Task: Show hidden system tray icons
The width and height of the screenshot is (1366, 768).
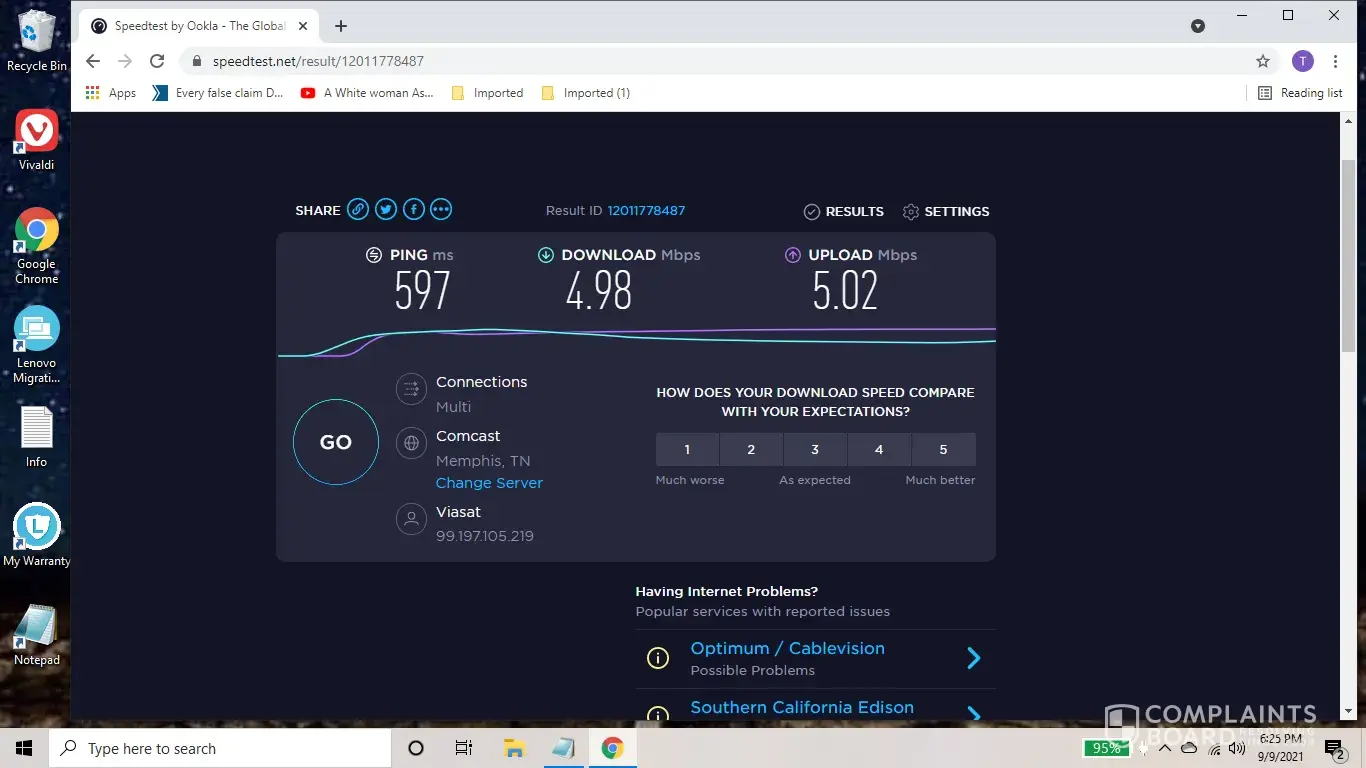Action: tap(1164, 748)
